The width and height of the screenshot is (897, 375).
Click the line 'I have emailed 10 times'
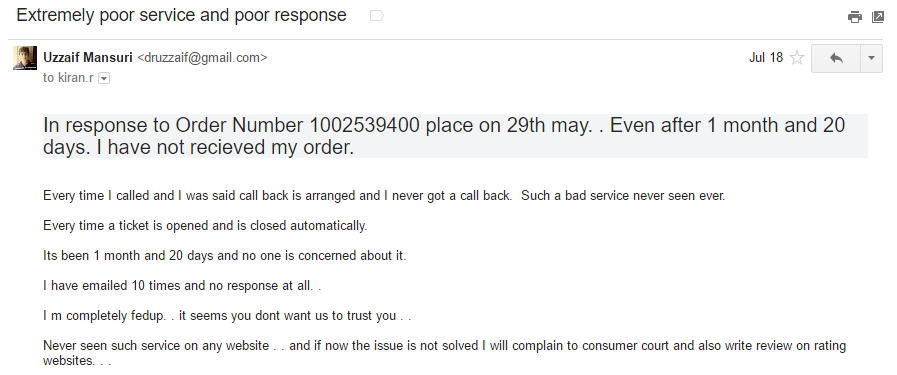tap(182, 285)
